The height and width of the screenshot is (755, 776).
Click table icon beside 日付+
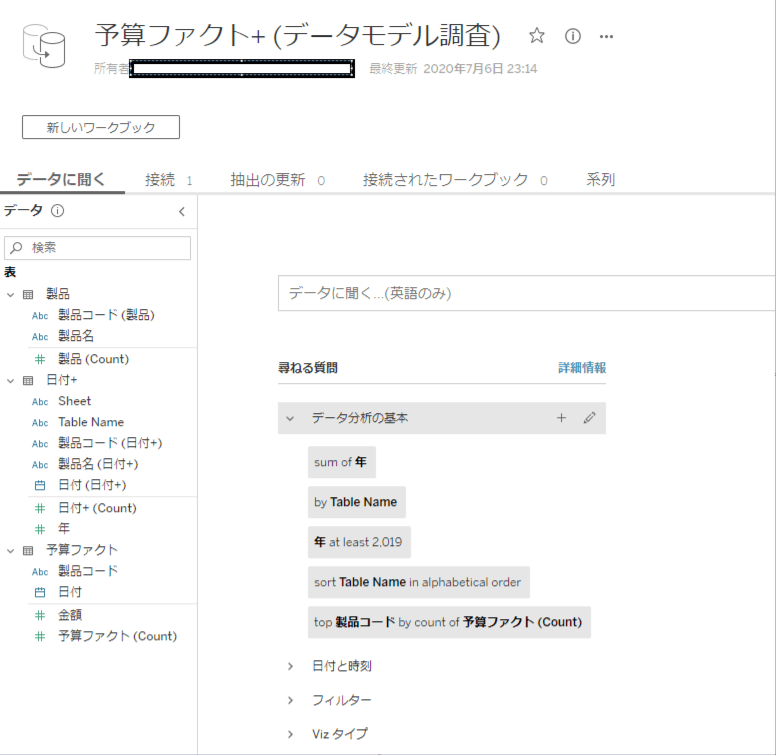28,380
